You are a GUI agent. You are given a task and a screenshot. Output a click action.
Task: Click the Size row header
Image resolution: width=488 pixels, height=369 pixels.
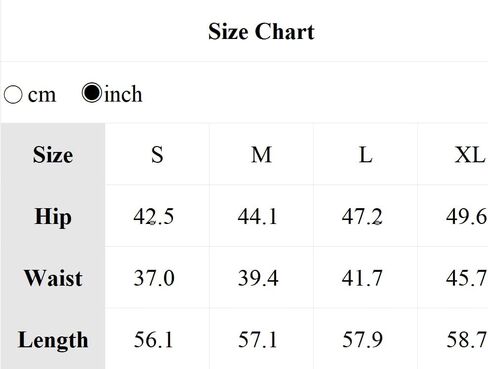[x=53, y=155]
